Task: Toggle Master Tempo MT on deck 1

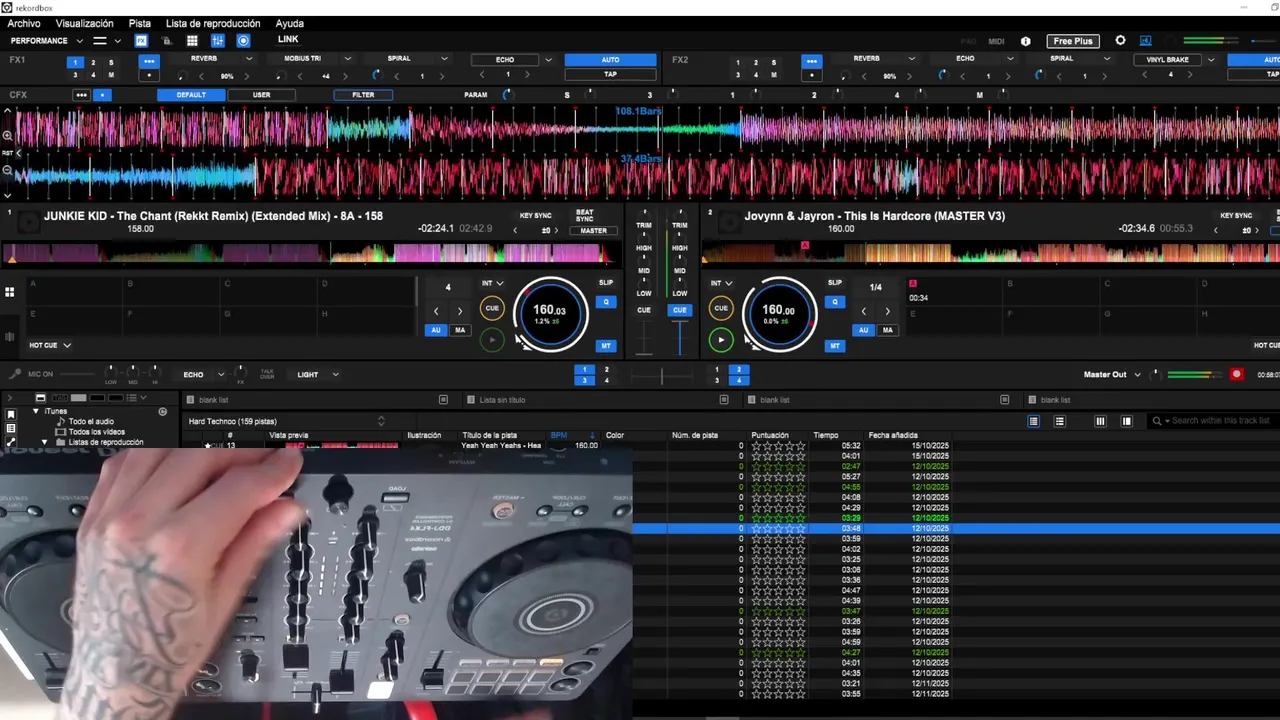Action: click(x=606, y=346)
